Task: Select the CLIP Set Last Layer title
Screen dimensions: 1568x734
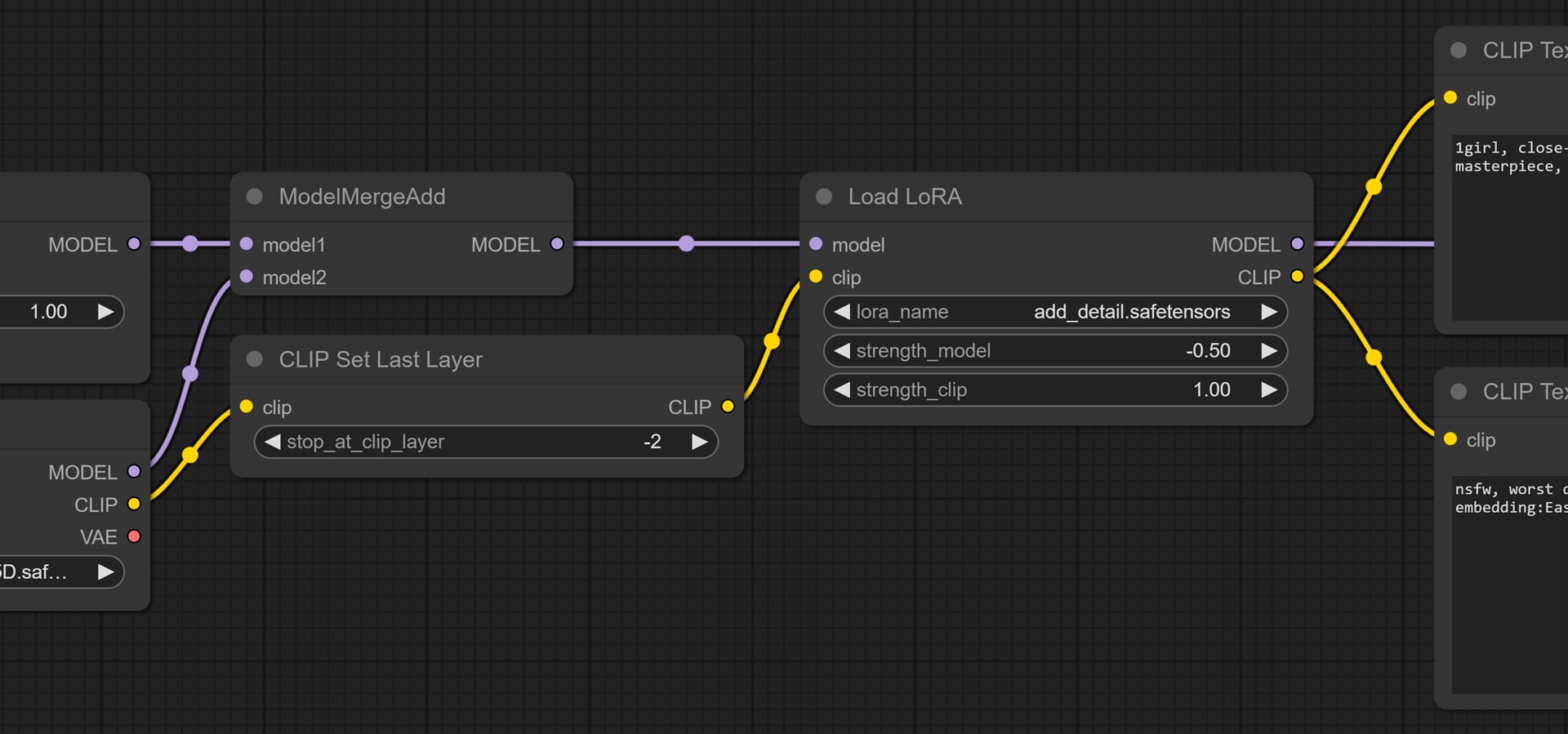Action: click(381, 359)
